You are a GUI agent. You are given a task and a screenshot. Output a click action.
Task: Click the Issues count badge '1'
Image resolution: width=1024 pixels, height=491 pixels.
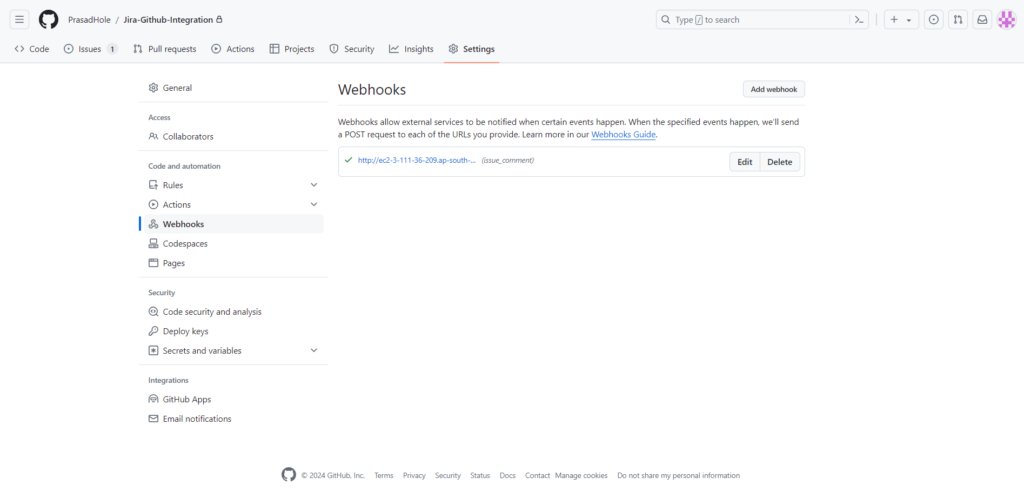(112, 49)
